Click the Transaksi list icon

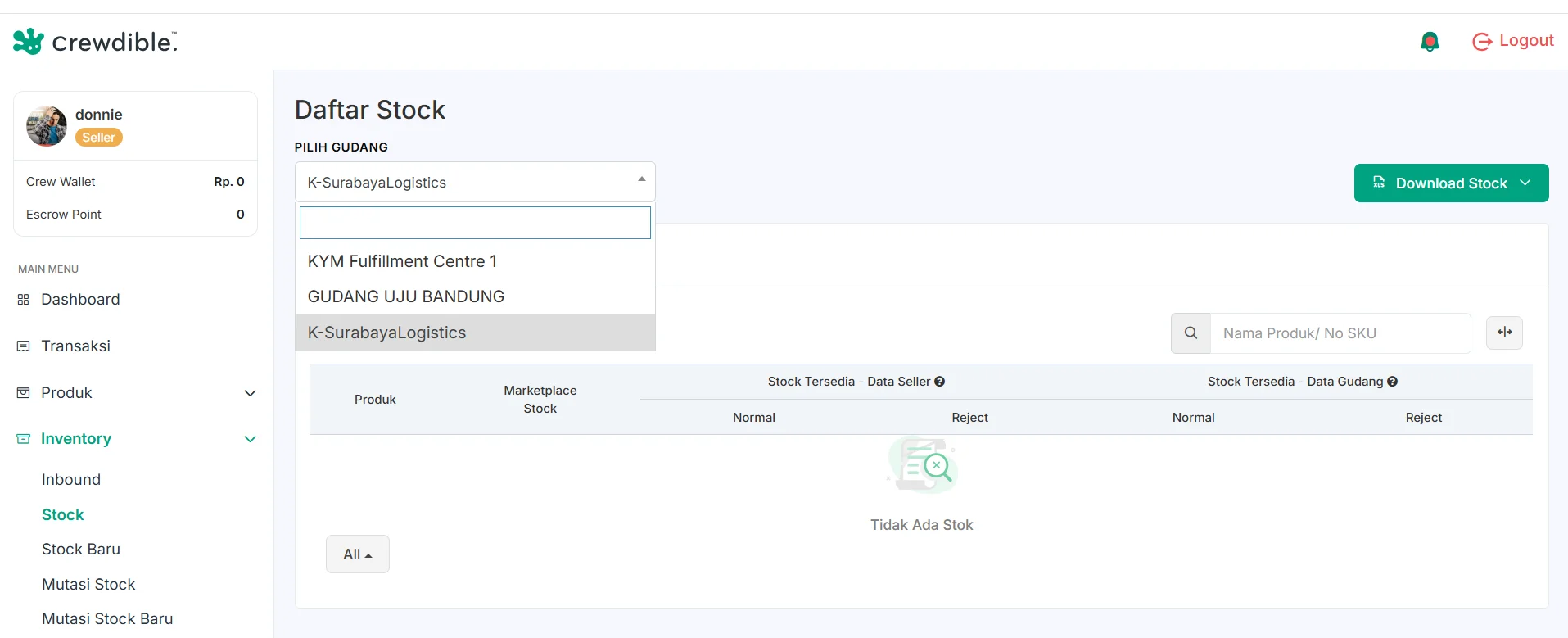[23, 346]
